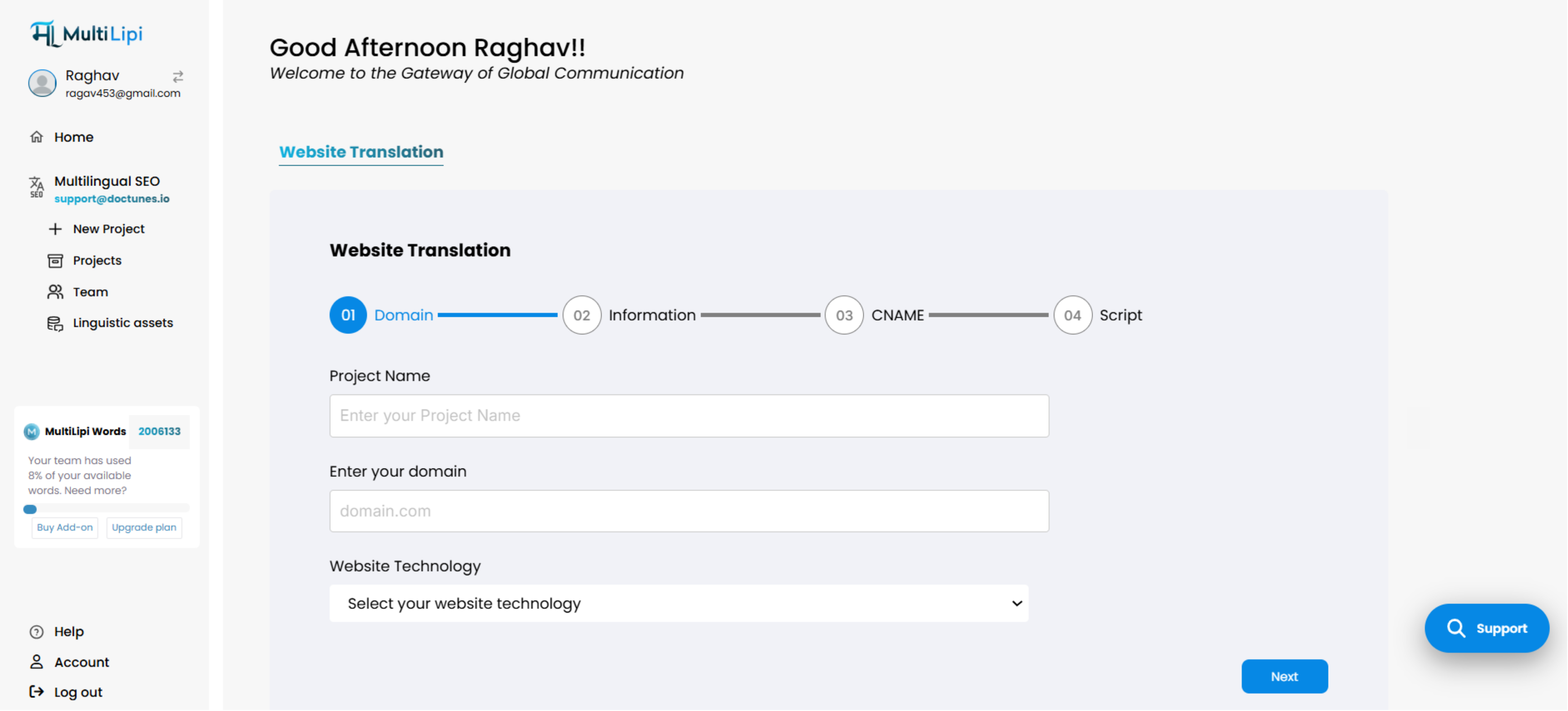Screen dimensions: 1568x711
Task: Click the Help question mark icon
Action: coord(36,632)
